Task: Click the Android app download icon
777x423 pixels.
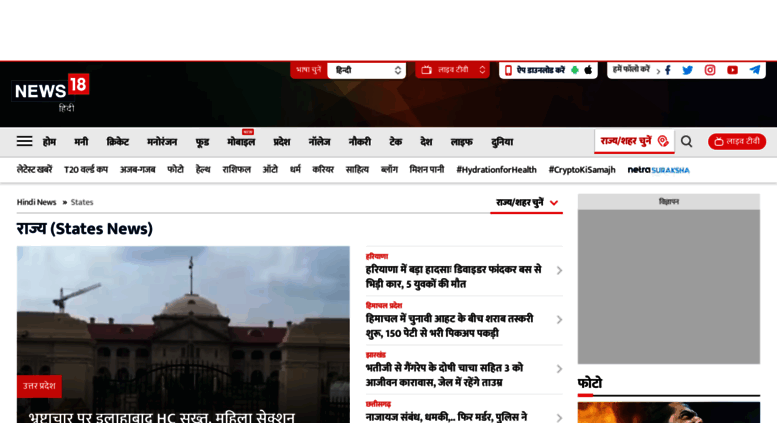Action: coord(575,70)
